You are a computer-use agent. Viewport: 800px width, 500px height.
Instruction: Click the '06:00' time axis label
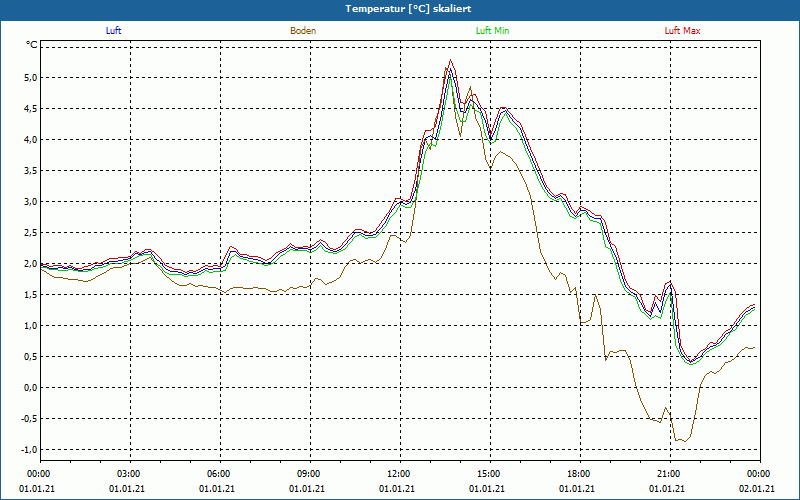[x=217, y=474]
